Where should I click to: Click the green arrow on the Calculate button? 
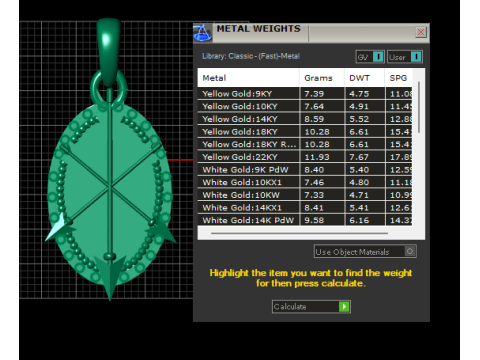pos(344,307)
